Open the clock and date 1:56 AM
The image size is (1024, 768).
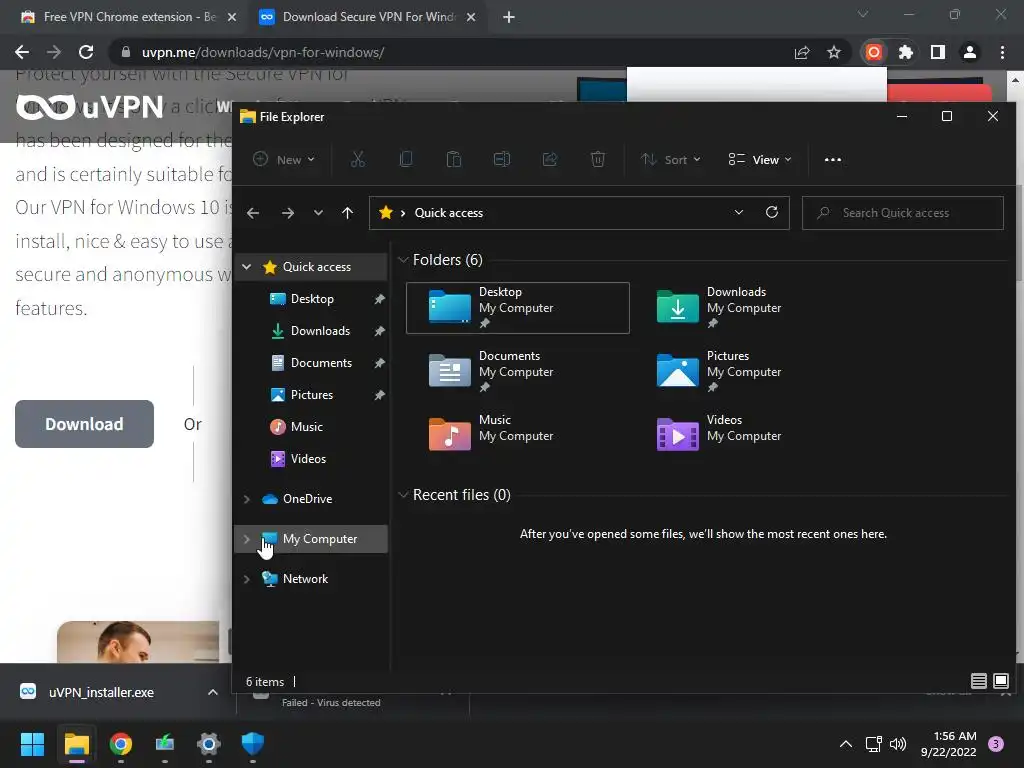tap(949, 744)
